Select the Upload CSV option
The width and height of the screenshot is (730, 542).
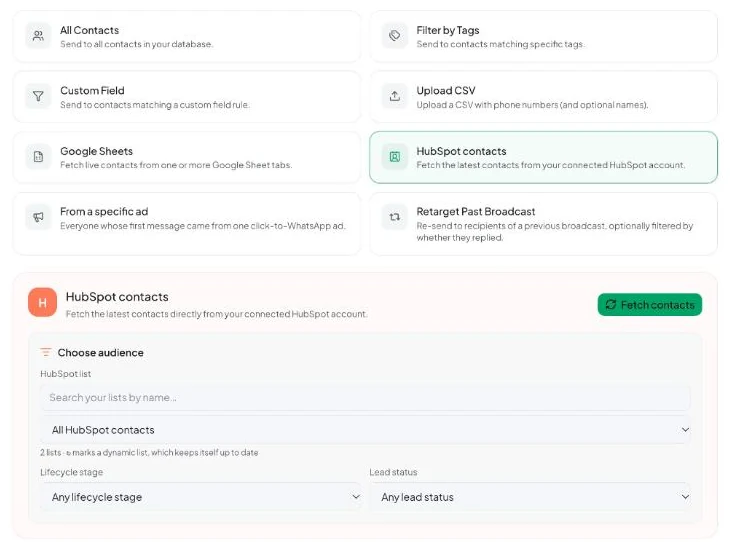tap(543, 97)
